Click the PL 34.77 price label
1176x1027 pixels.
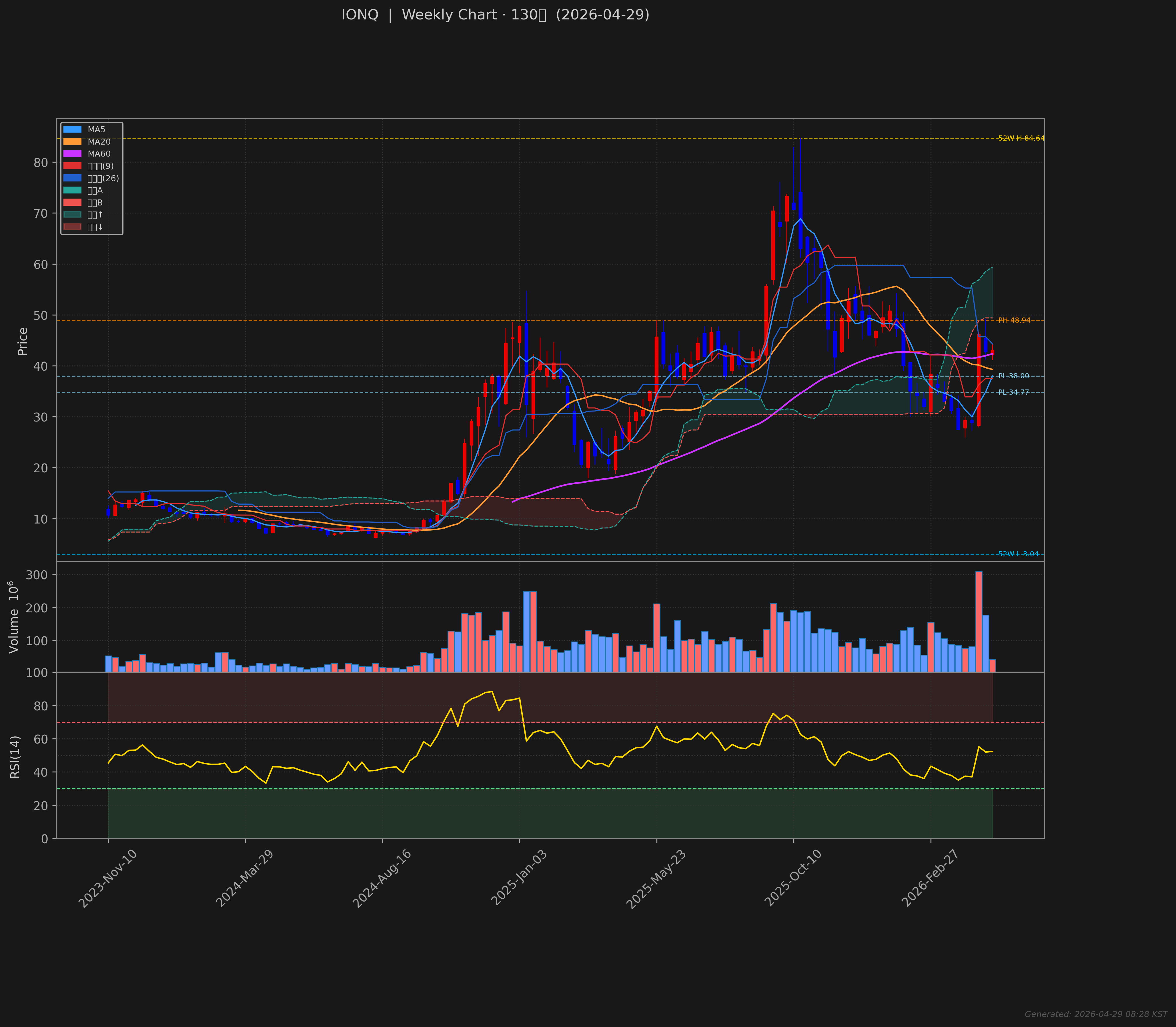pos(1013,393)
